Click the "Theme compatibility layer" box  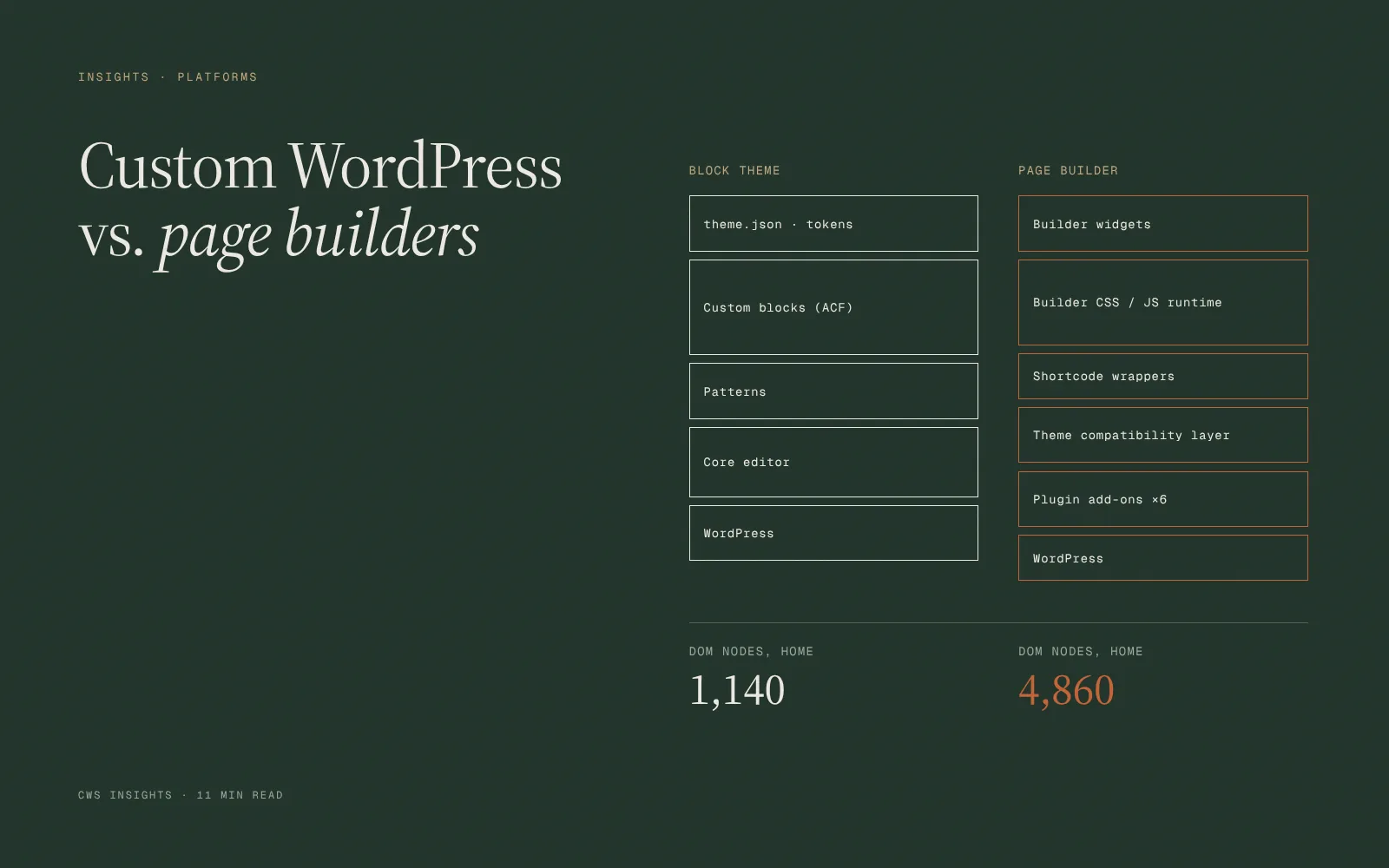[1163, 435]
